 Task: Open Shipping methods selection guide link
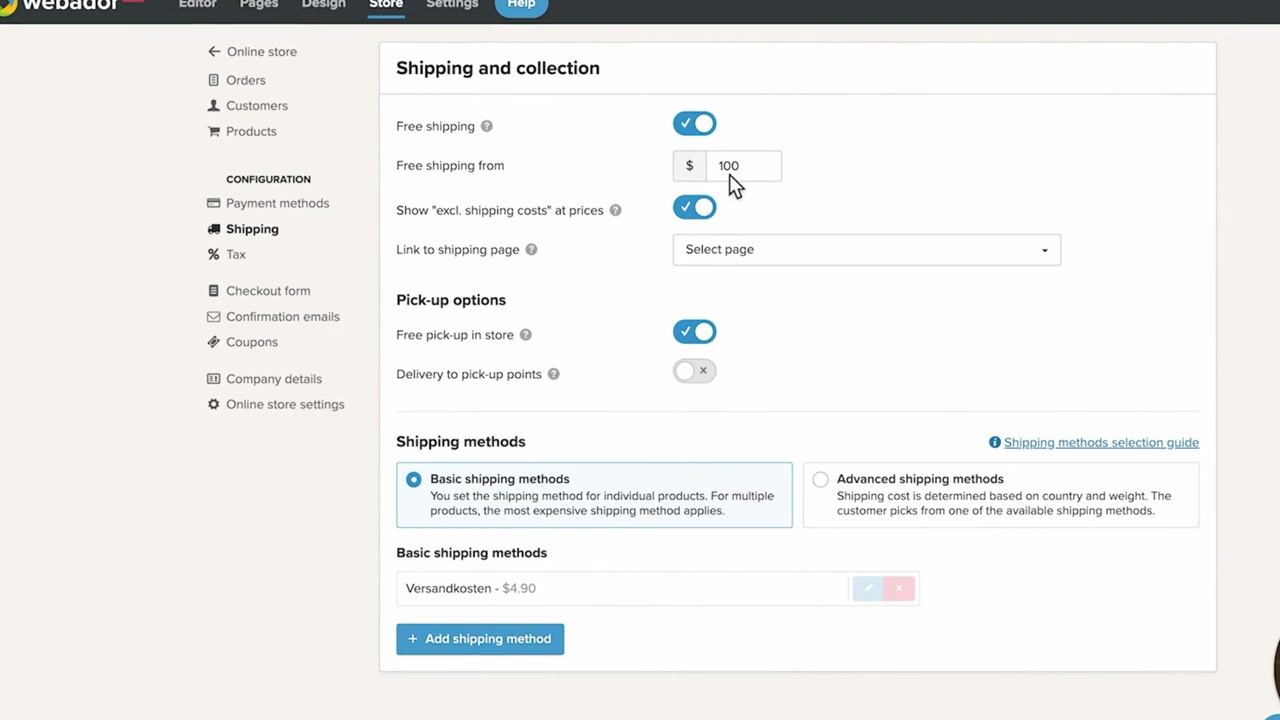[1101, 442]
